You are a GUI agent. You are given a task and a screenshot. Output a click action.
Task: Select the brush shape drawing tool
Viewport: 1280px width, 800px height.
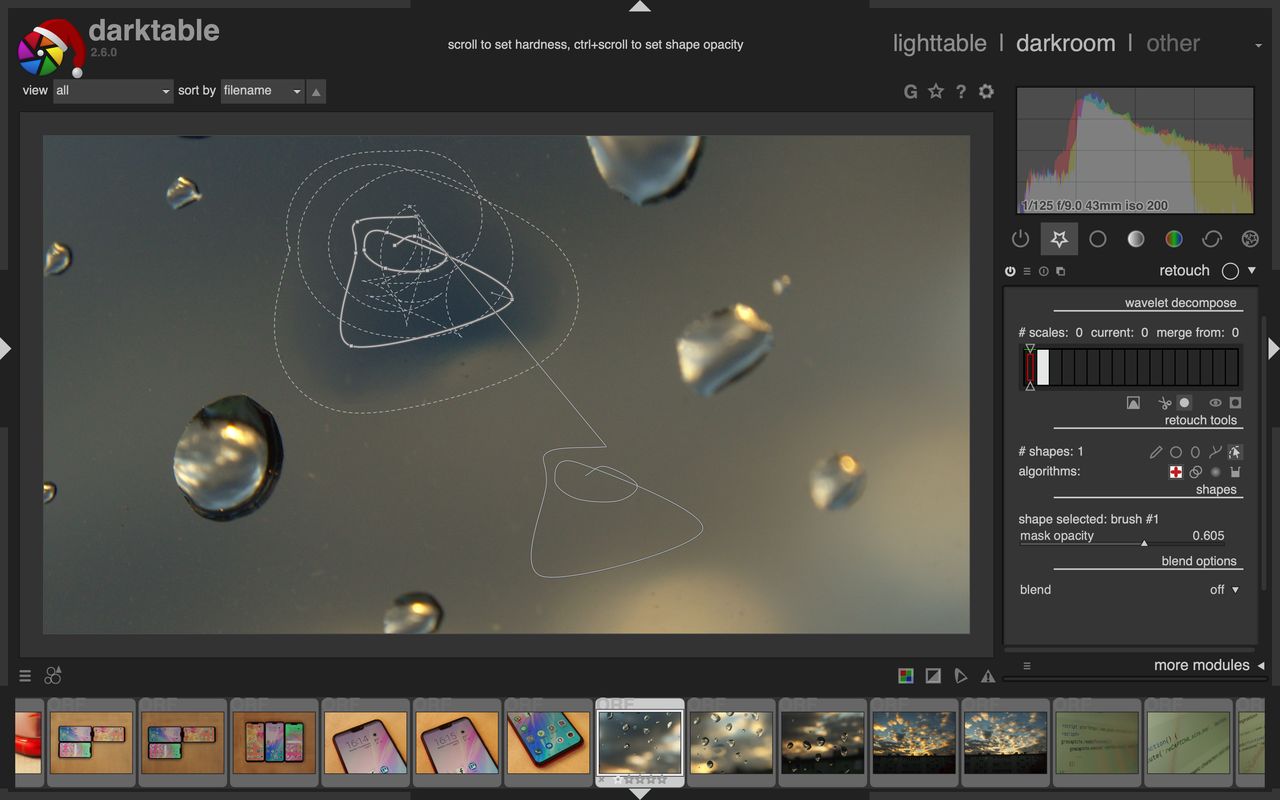(x=1156, y=452)
